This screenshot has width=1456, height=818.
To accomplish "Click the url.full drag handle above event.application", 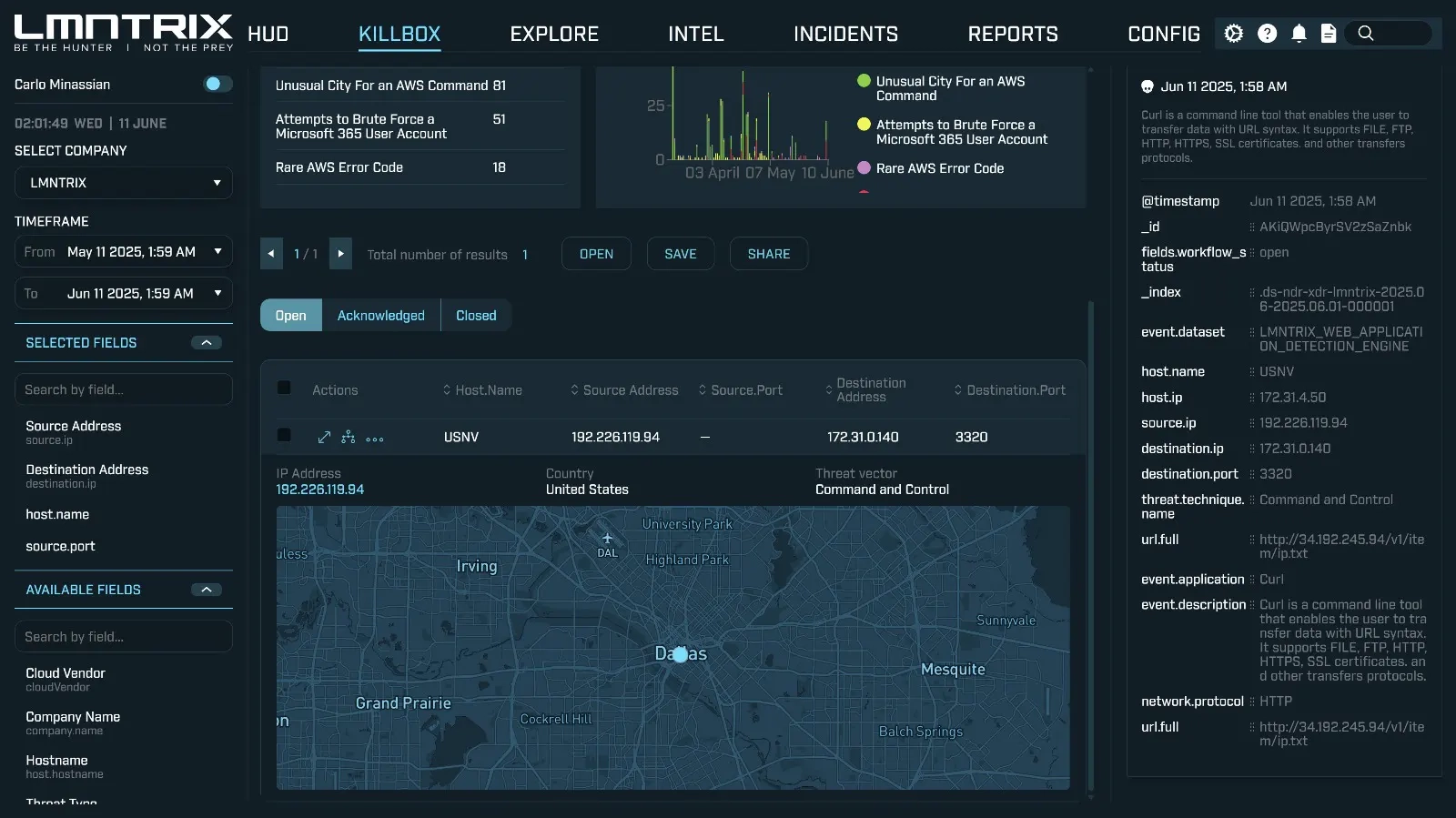I will click(1252, 540).
